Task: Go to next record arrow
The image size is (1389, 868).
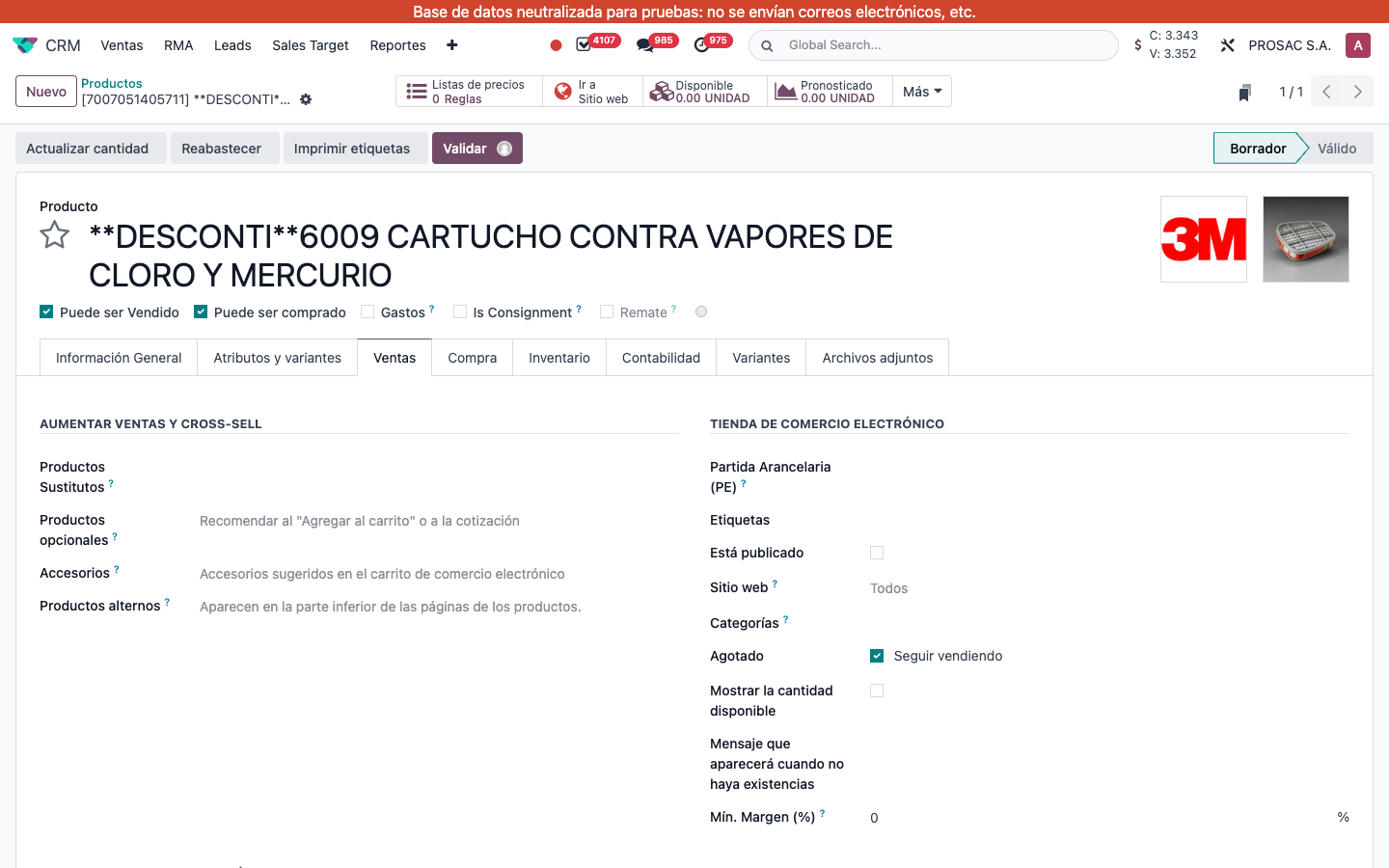Action: pos(1358,92)
